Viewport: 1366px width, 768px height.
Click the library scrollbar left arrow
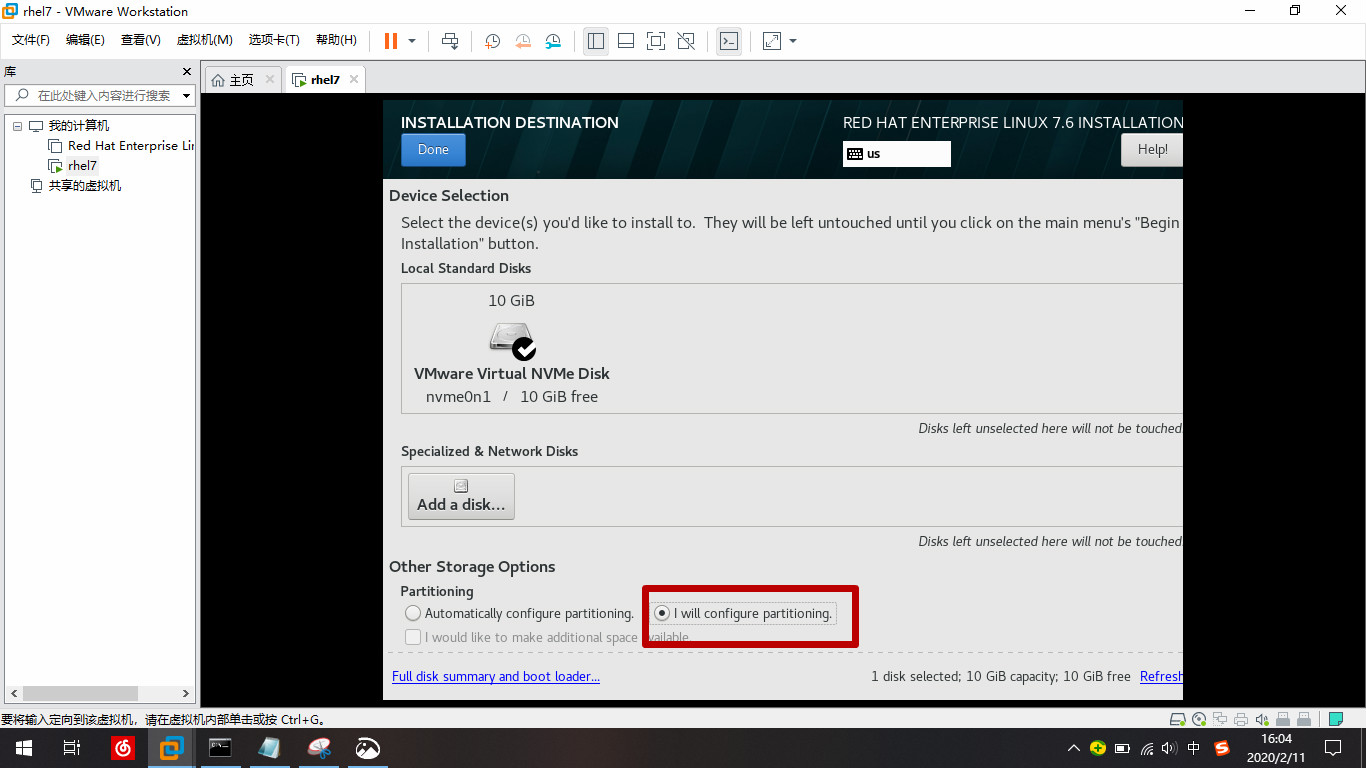(x=13, y=693)
